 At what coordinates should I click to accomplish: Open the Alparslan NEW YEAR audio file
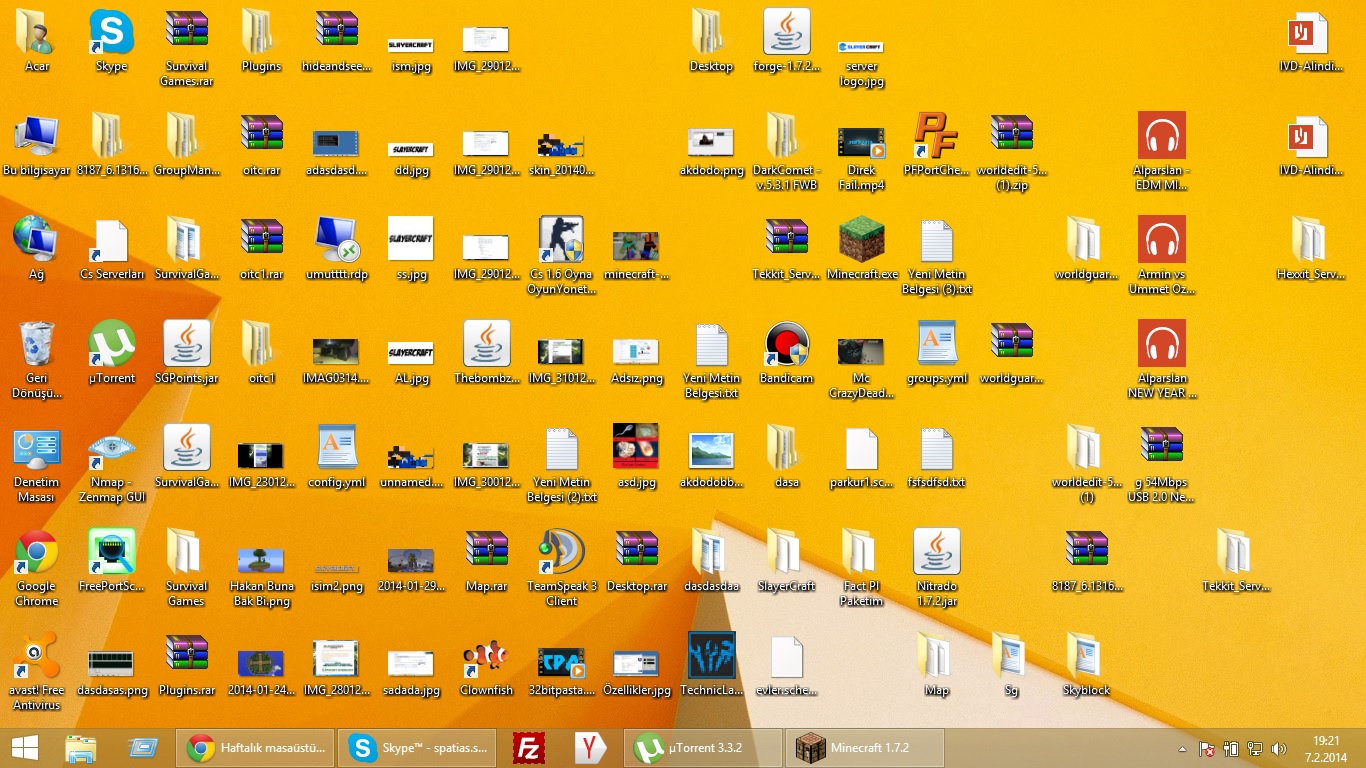coord(1161,360)
